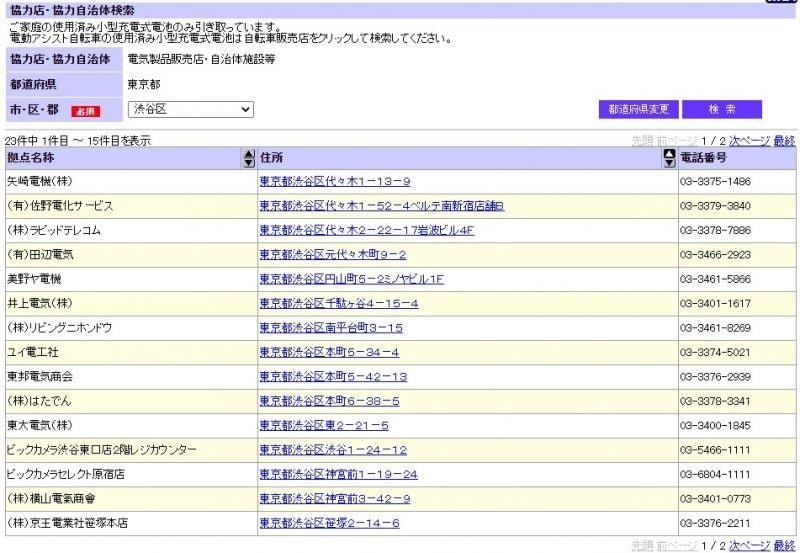This screenshot has width=800, height=553.
Task: Select the store name (株)京王電業社笹塚本店
Action: (x=67, y=523)
